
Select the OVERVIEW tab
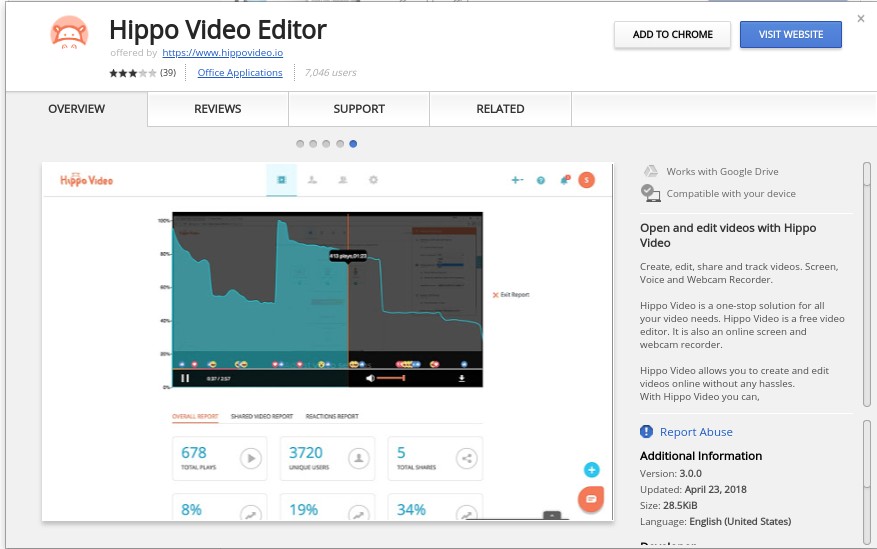[x=77, y=109]
